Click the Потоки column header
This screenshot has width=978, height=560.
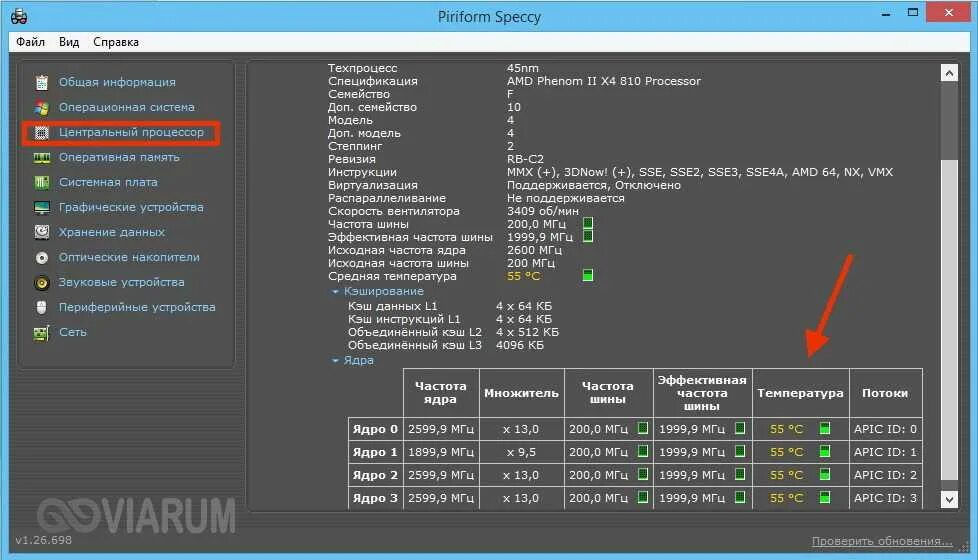[x=885, y=393]
